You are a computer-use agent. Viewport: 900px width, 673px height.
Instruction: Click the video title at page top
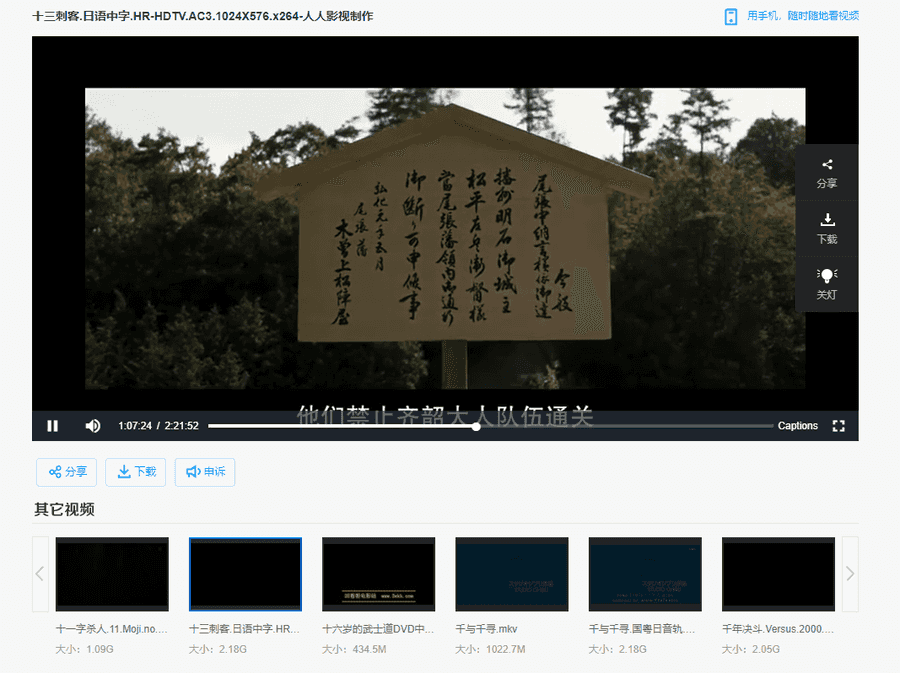203,16
